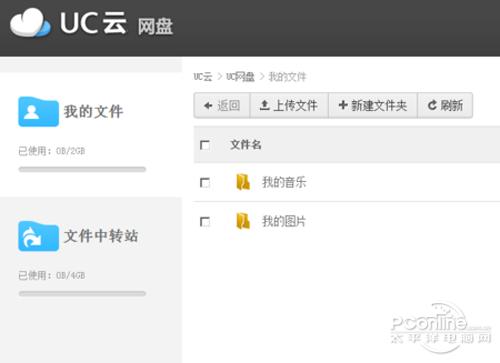
Task: Check the box for 我的图片
Action: [205, 222]
